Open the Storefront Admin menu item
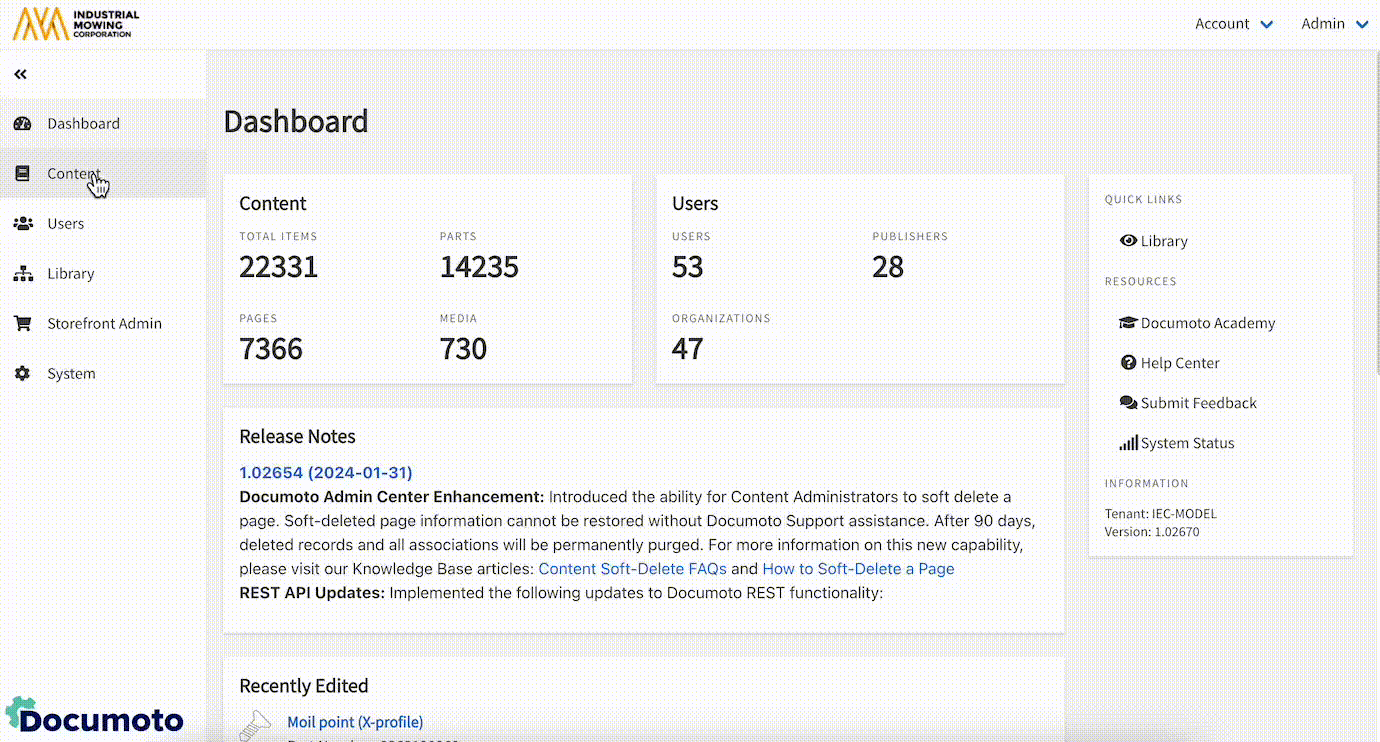Screen dimensions: 1380x742 [x=104, y=324]
